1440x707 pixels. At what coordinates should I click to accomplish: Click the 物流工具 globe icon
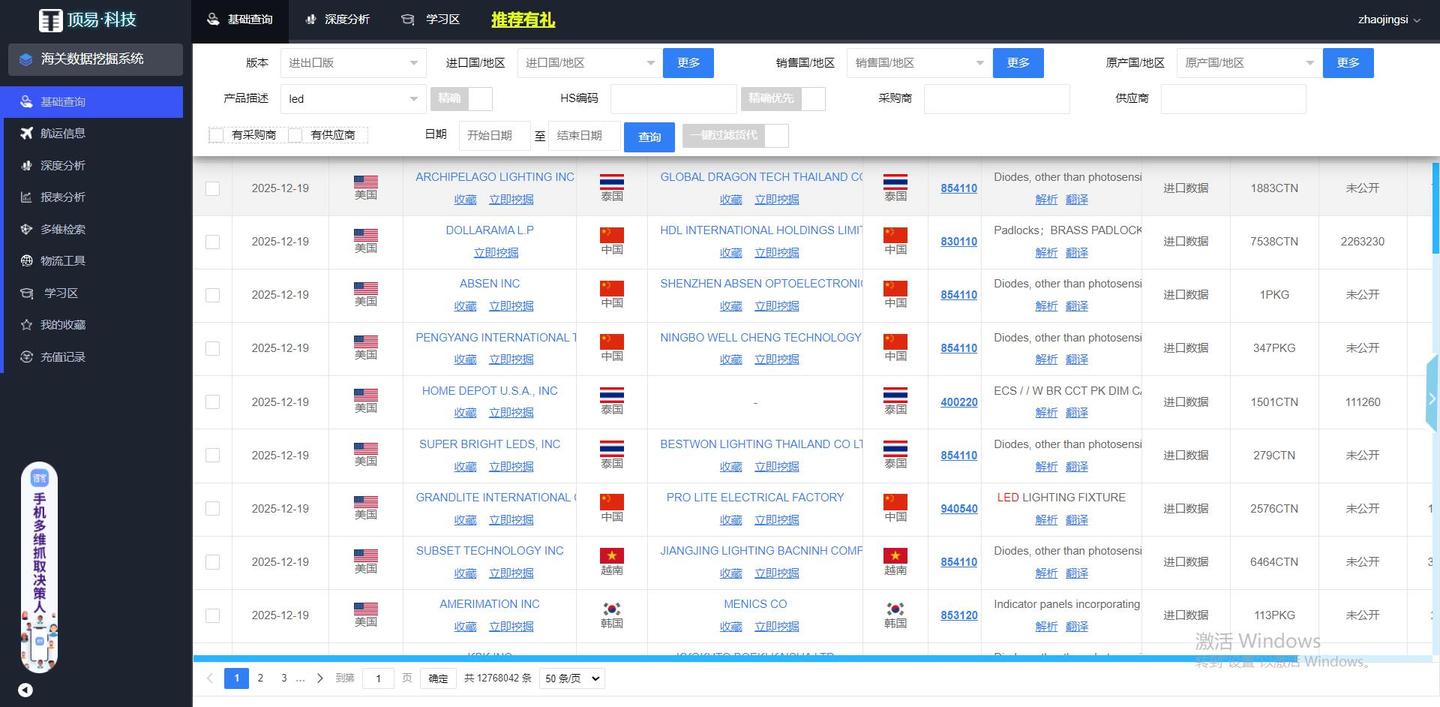(x=26, y=261)
